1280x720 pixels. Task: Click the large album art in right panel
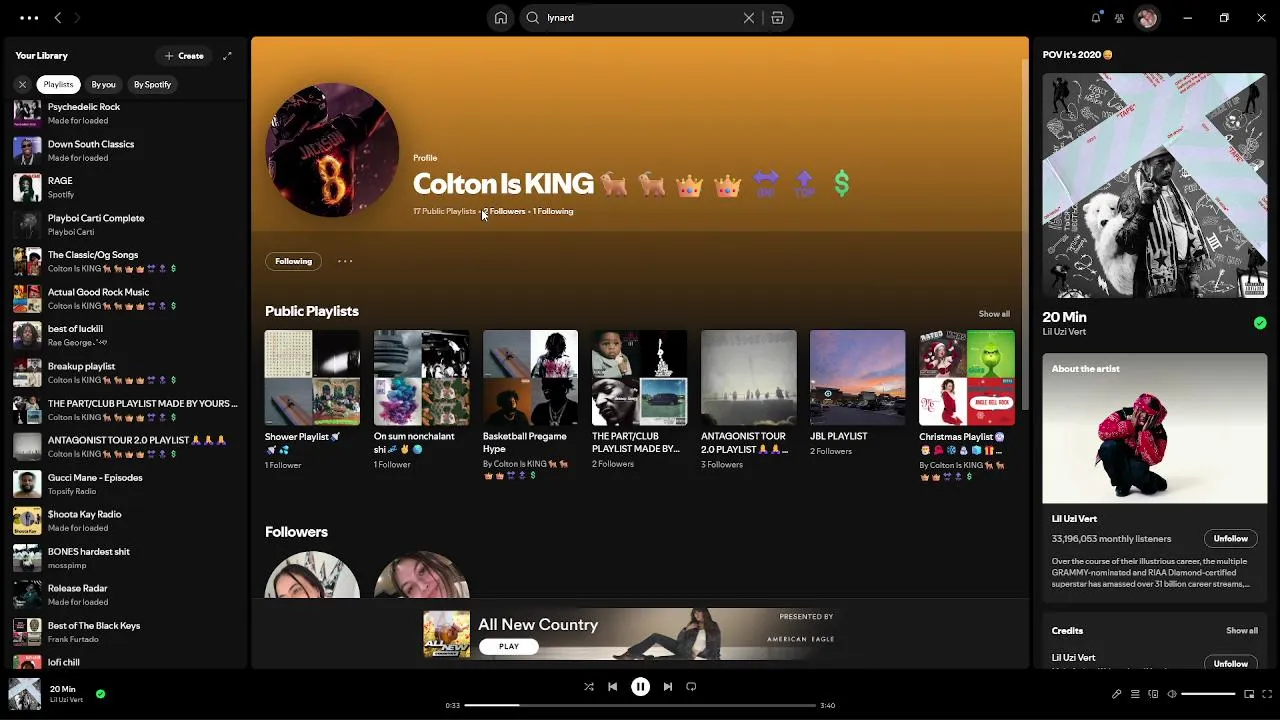click(x=1155, y=185)
